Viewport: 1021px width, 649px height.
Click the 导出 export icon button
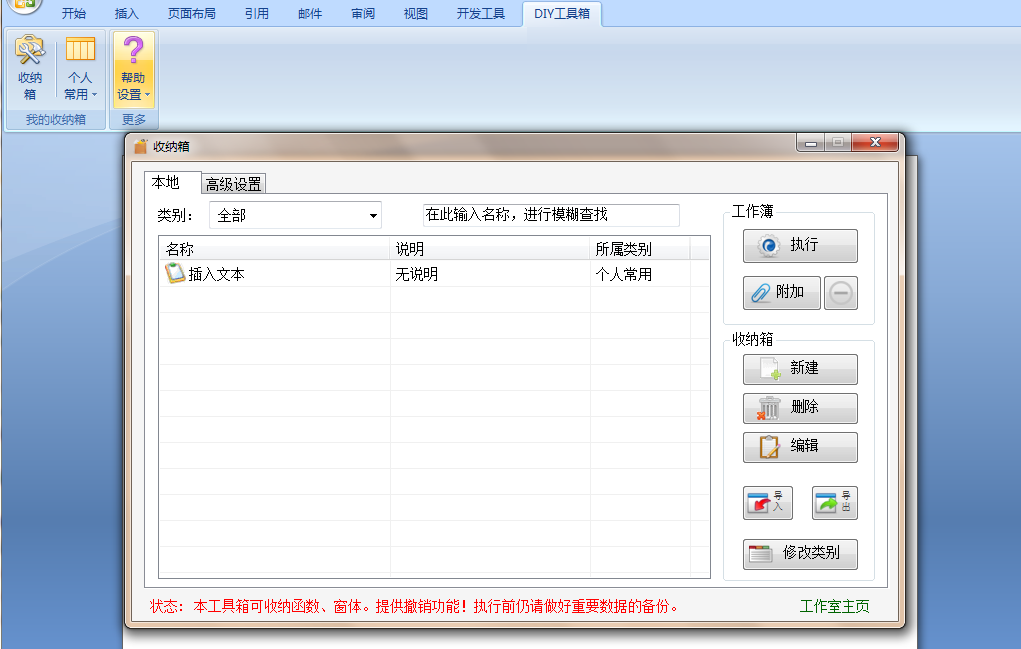(834, 503)
